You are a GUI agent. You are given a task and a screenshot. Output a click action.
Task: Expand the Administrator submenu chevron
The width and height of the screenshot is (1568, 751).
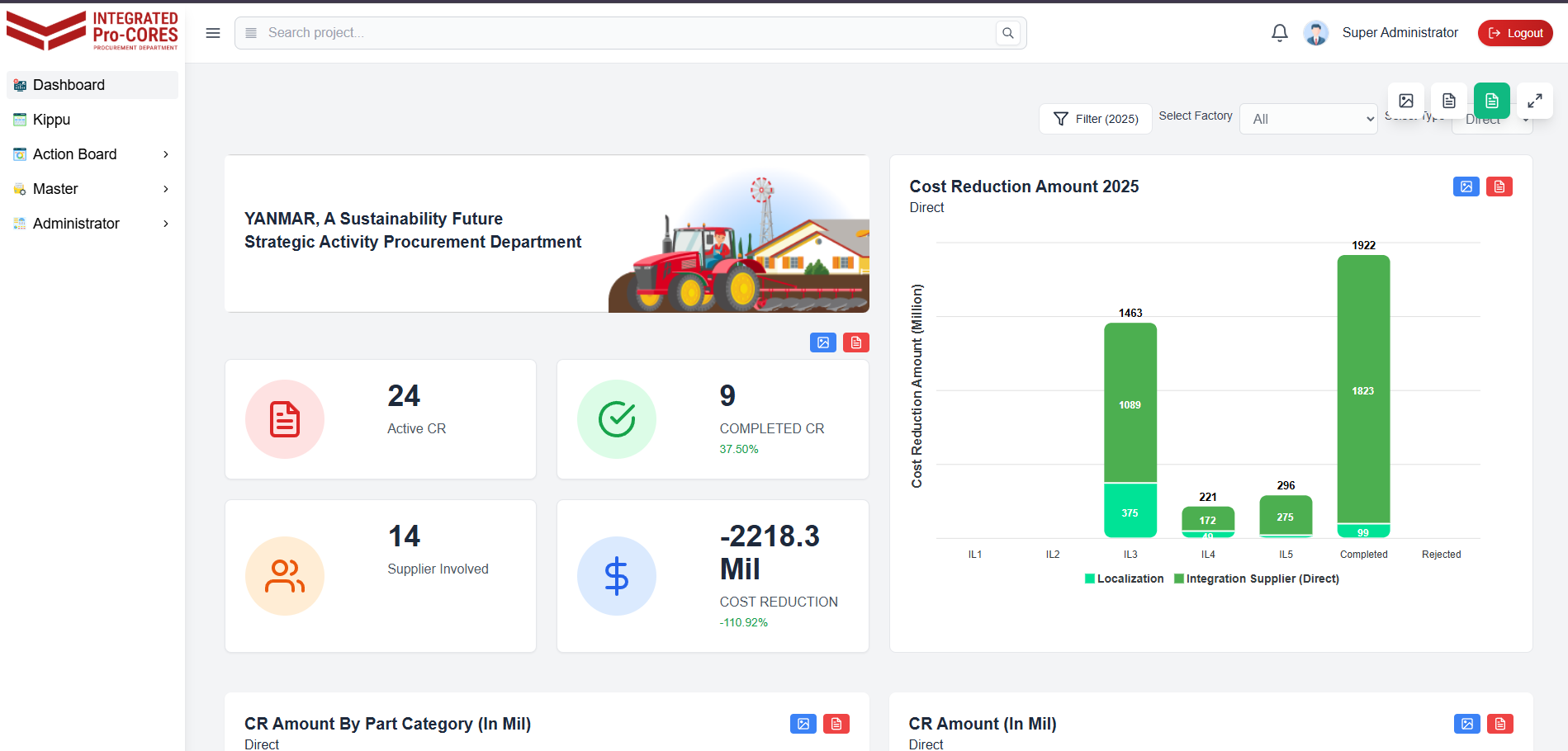(166, 224)
